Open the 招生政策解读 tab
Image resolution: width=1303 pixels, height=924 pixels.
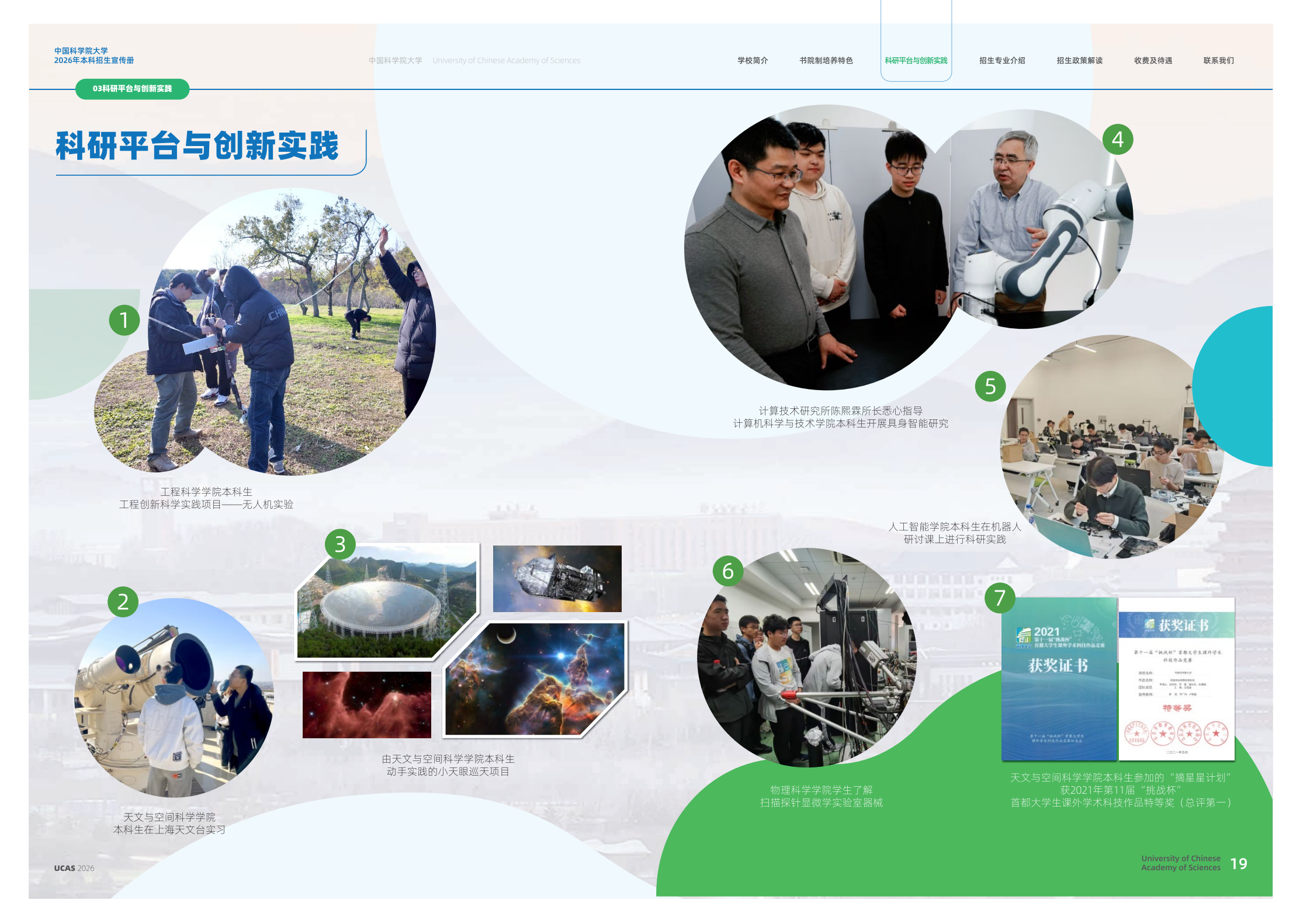pyautogui.click(x=1080, y=60)
